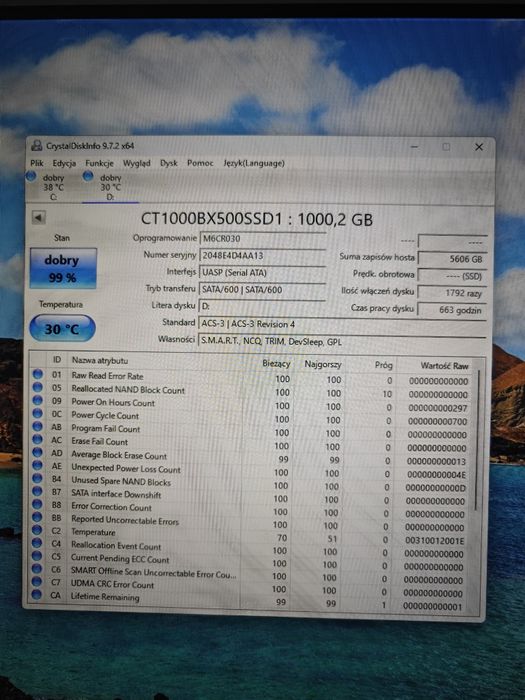Screen dimensions: 525x700
Task: Click the Tryb transferu field SATA/600
Action: pos(262,289)
